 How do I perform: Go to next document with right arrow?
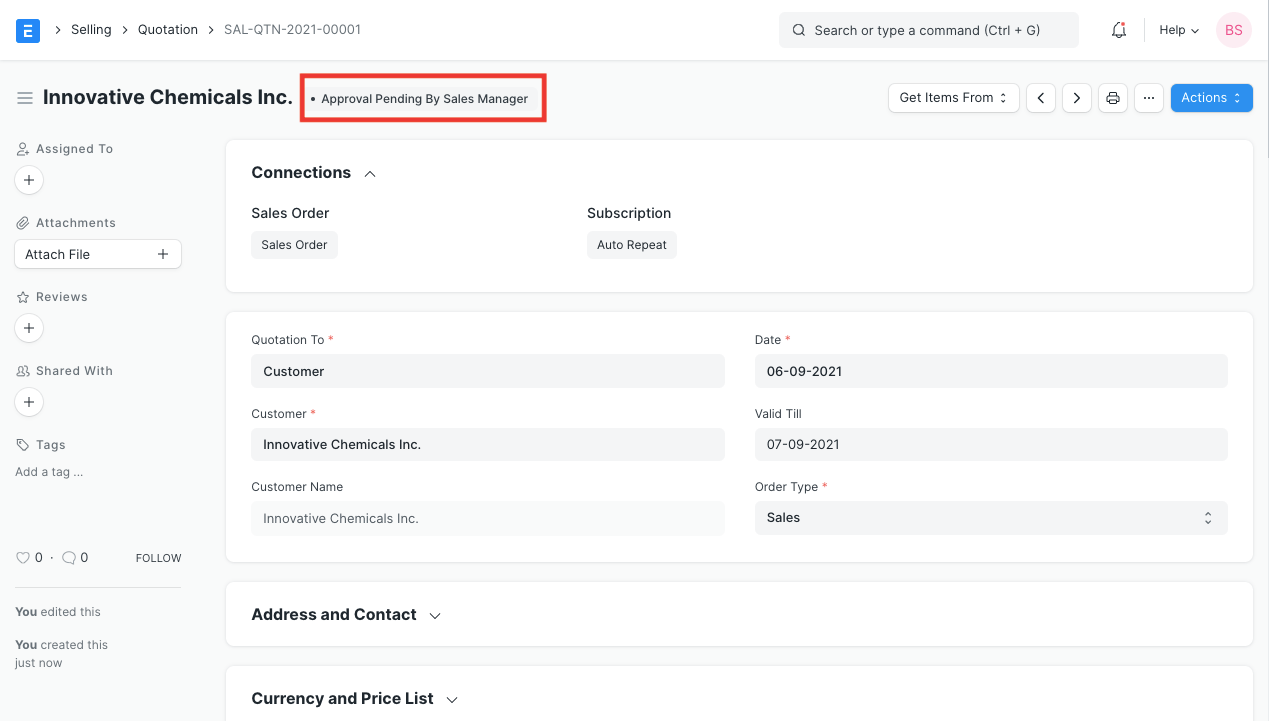point(1077,97)
